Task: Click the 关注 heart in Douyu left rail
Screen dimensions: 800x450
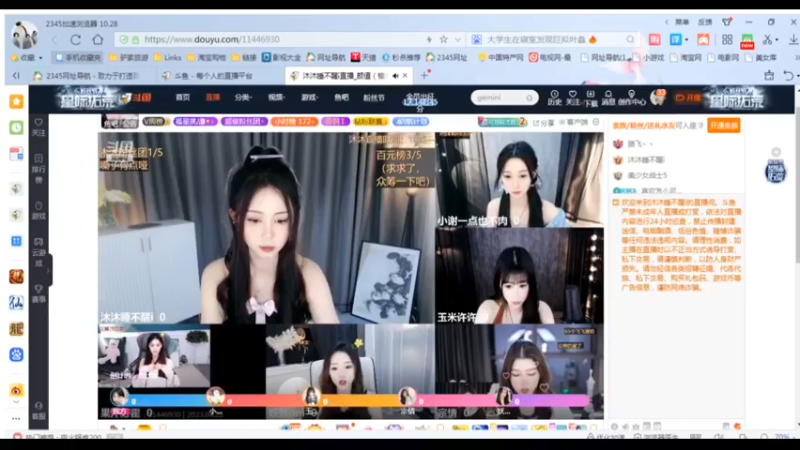Action: [38, 127]
